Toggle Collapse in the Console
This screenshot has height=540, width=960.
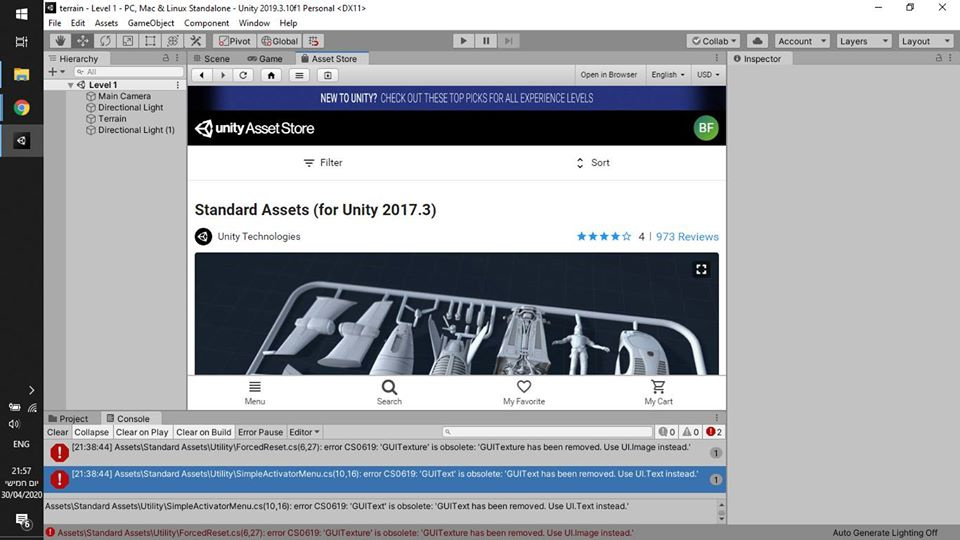(91, 432)
